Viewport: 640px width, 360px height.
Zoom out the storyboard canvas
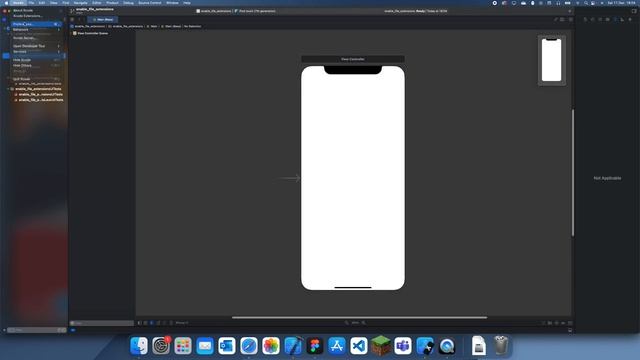pyautogui.click(x=347, y=323)
